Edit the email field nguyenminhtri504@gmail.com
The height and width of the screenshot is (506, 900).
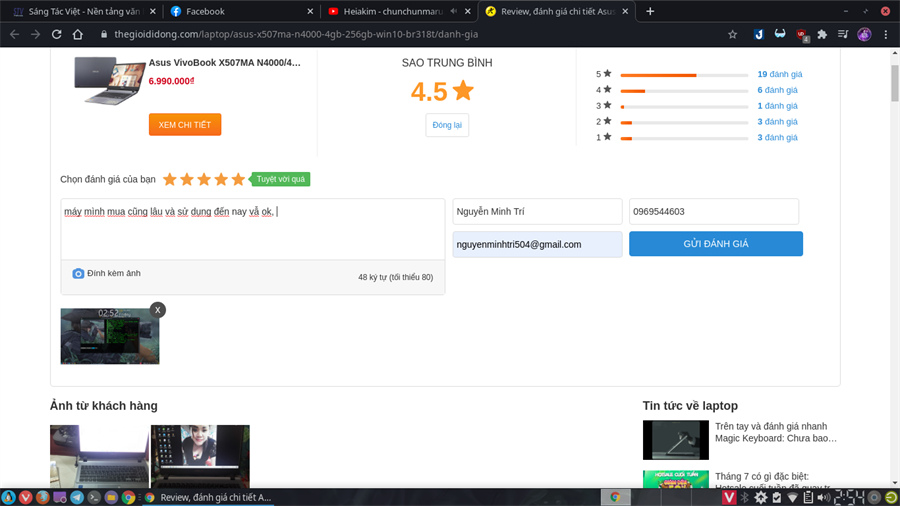[x=537, y=244]
